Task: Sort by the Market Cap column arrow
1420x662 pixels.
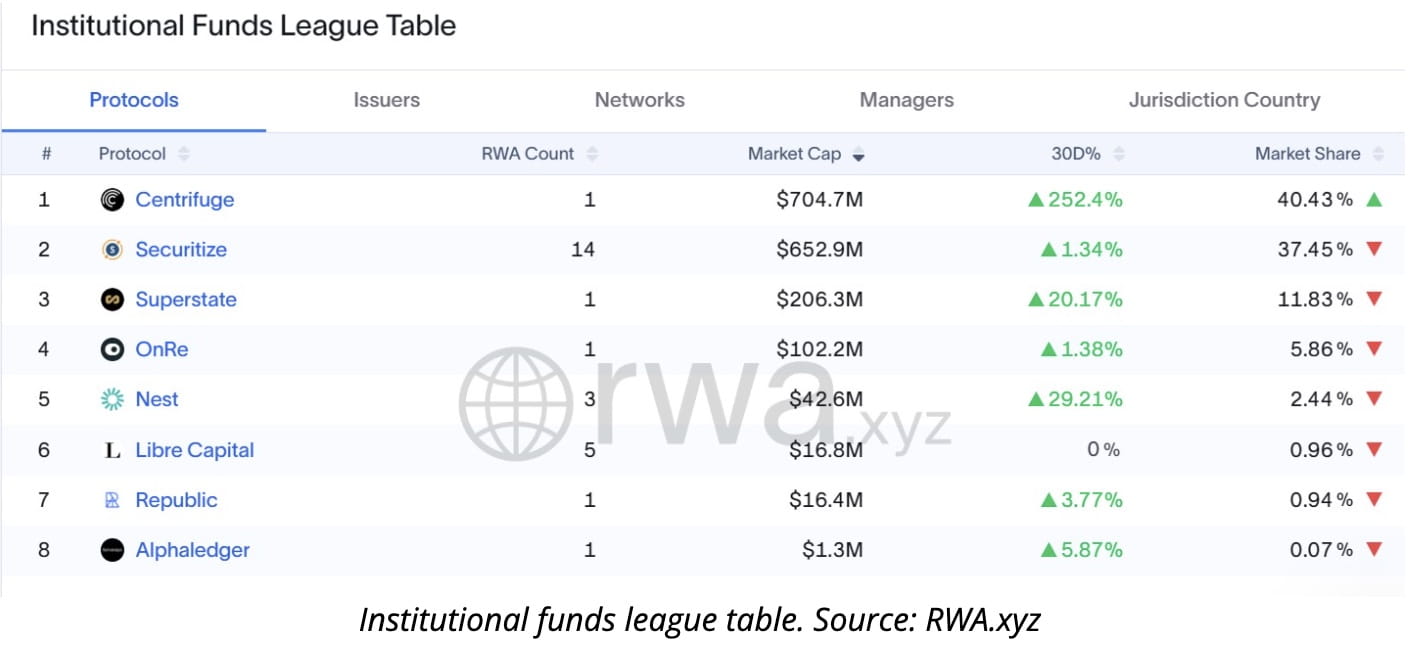Action: point(858,155)
